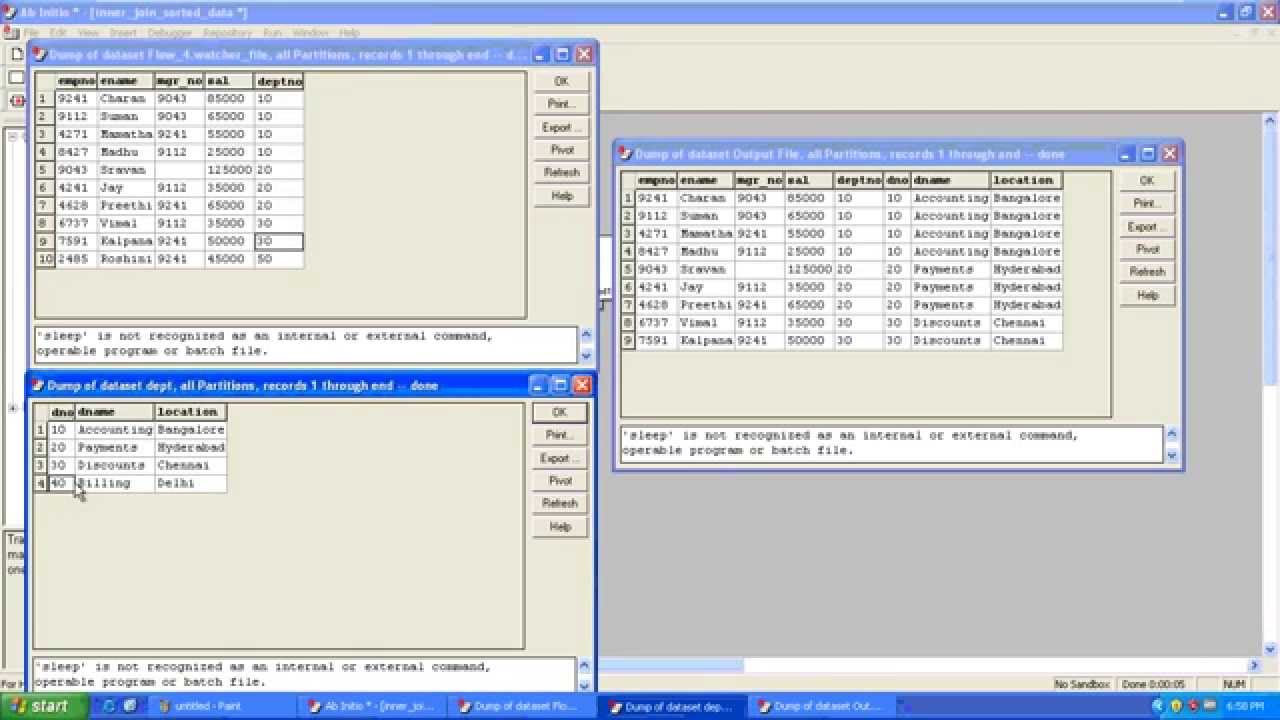
Task: Click Refresh in the dept dataset dump window
Action: click(559, 503)
